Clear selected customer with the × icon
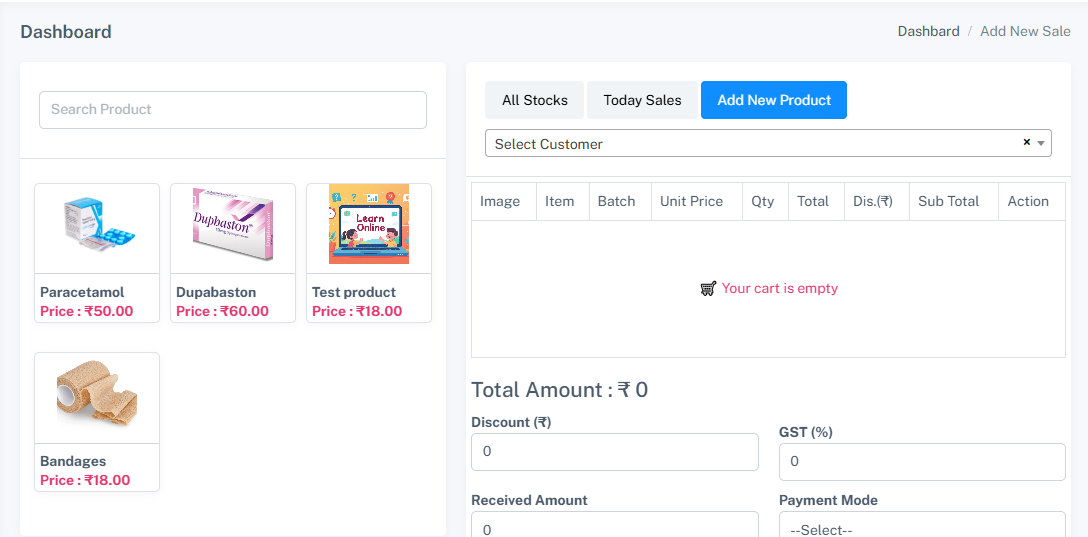Image resolution: width=1088 pixels, height=537 pixels. click(x=1026, y=143)
